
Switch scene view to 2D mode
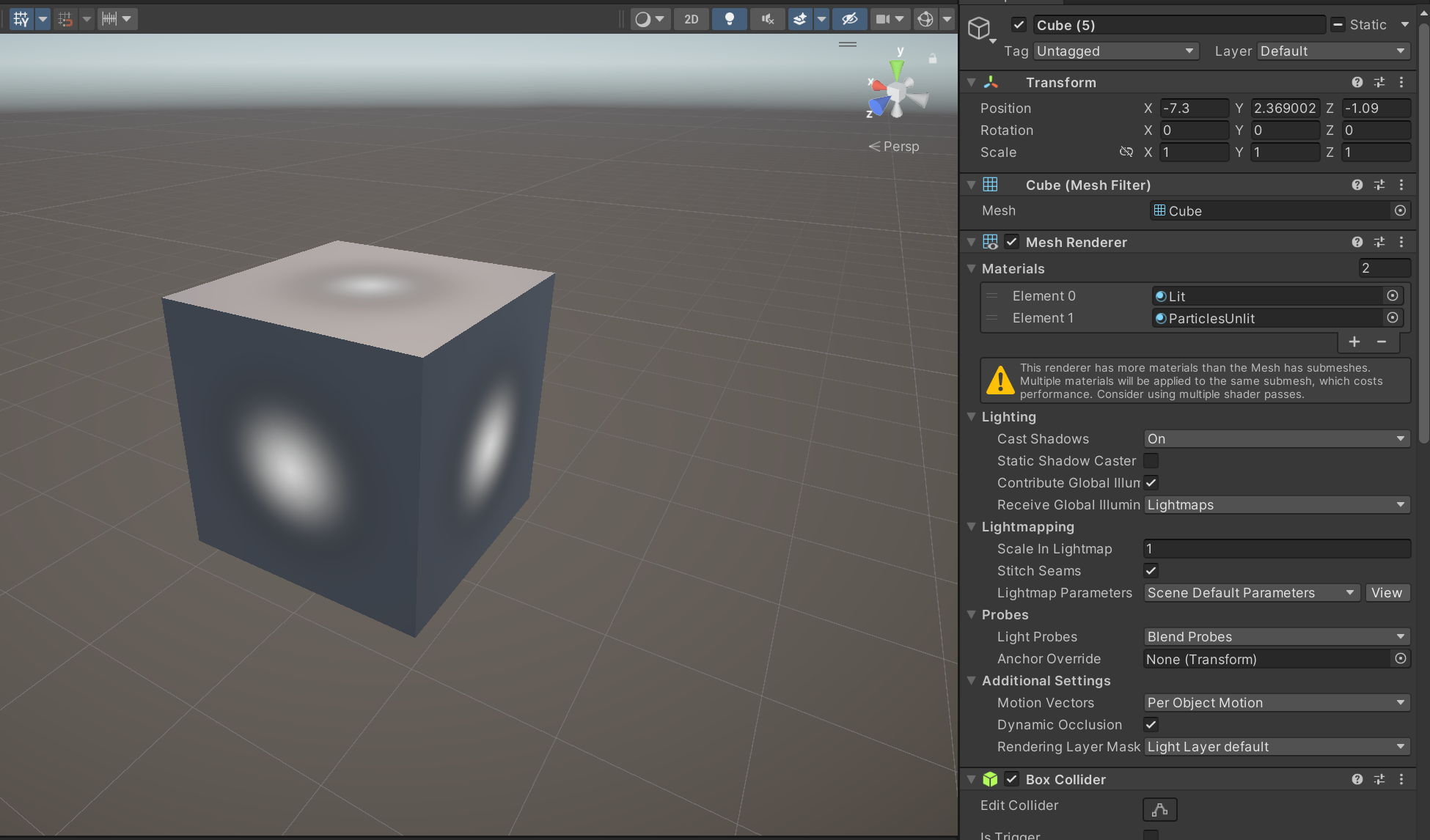point(691,19)
